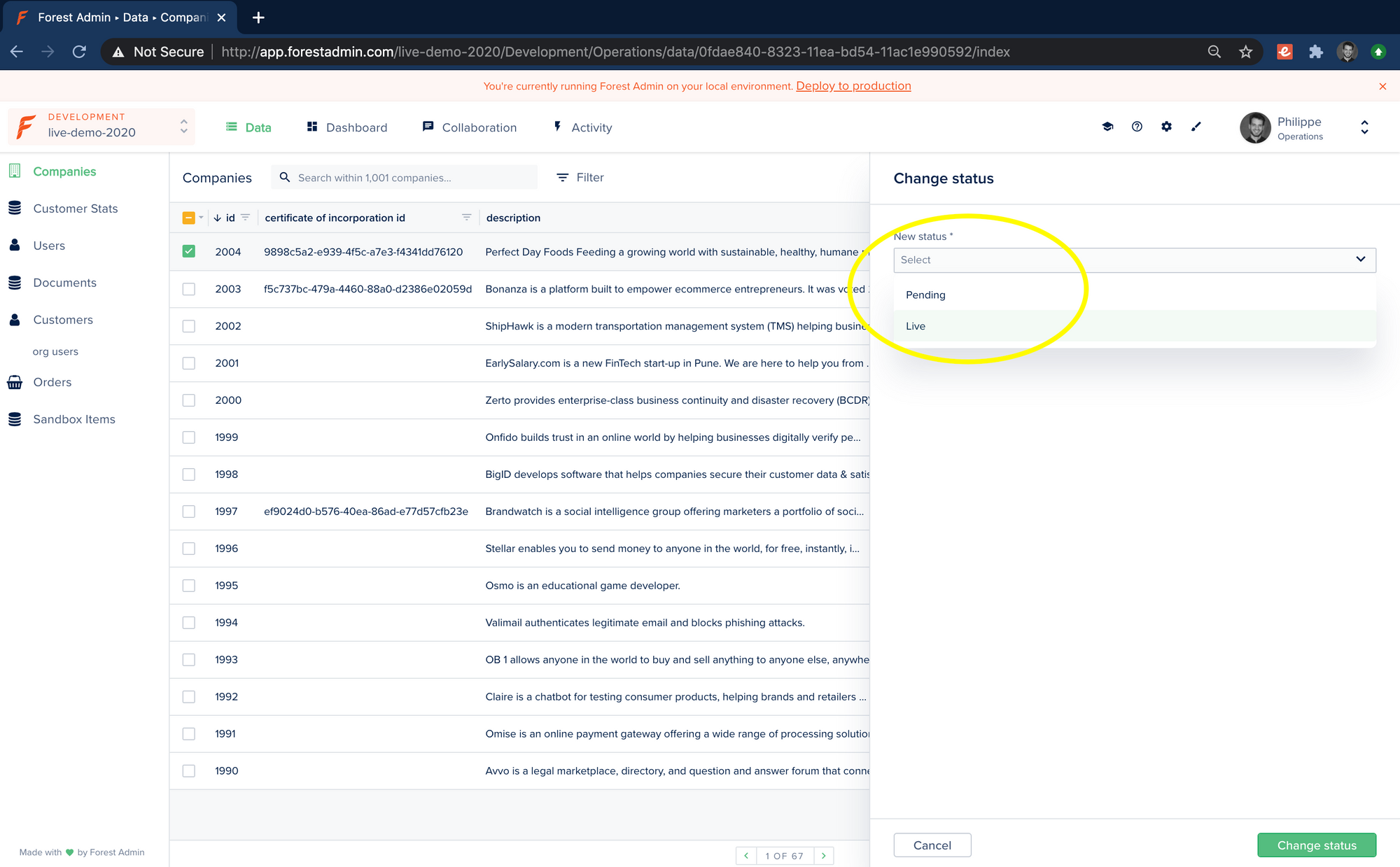The width and height of the screenshot is (1400, 867).
Task: Click the Users person icon
Action: pos(15,245)
